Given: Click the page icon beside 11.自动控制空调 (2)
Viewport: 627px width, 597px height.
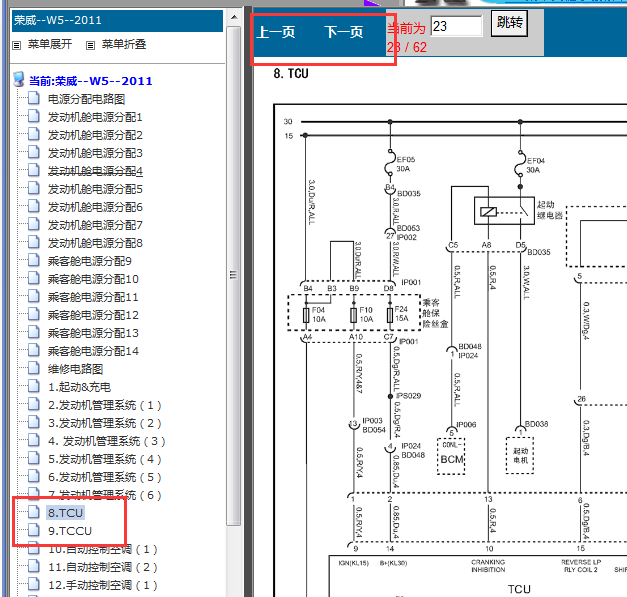Looking at the screenshot, I should click(x=34, y=566).
